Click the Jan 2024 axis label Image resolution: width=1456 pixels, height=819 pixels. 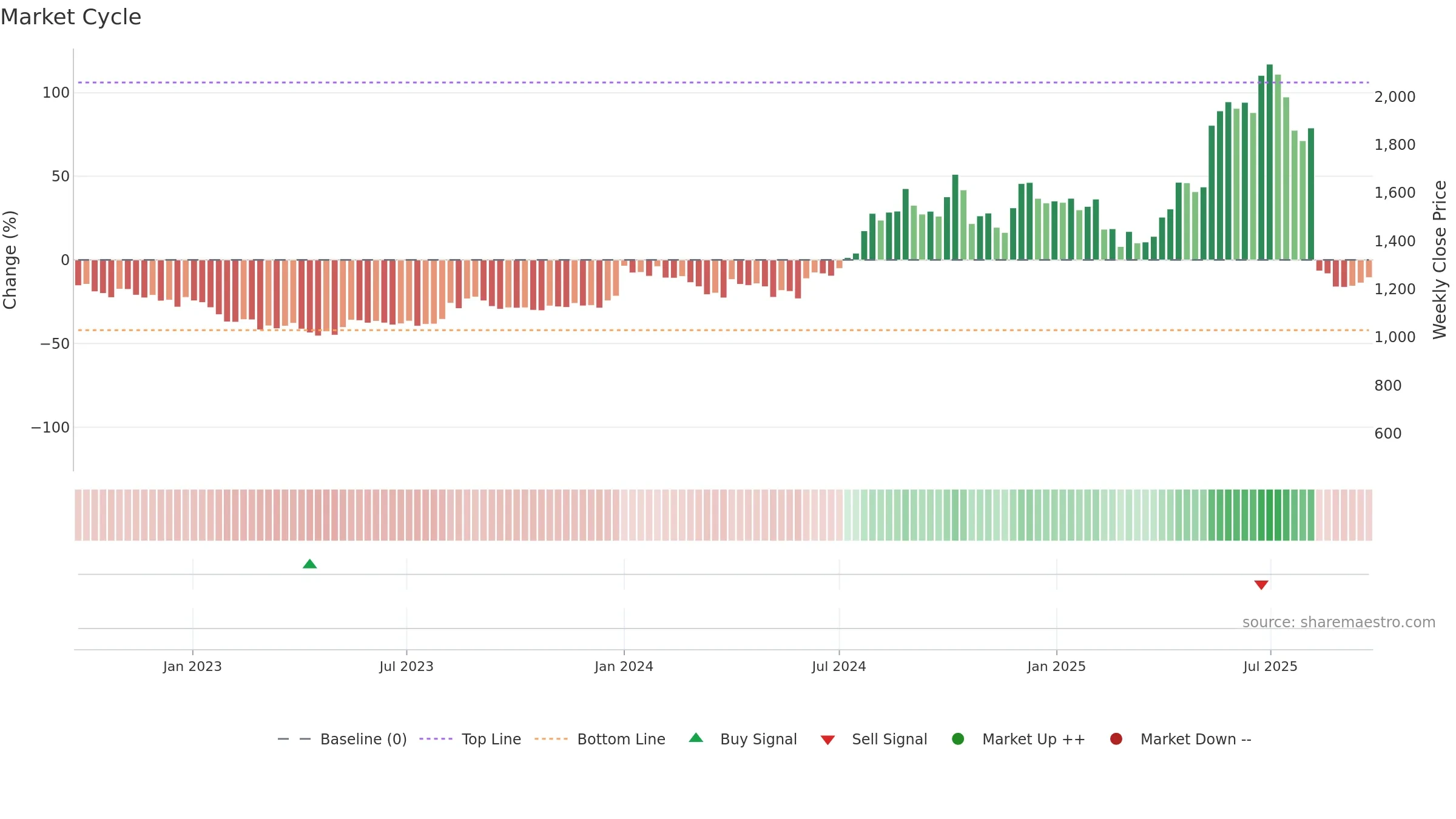click(624, 666)
